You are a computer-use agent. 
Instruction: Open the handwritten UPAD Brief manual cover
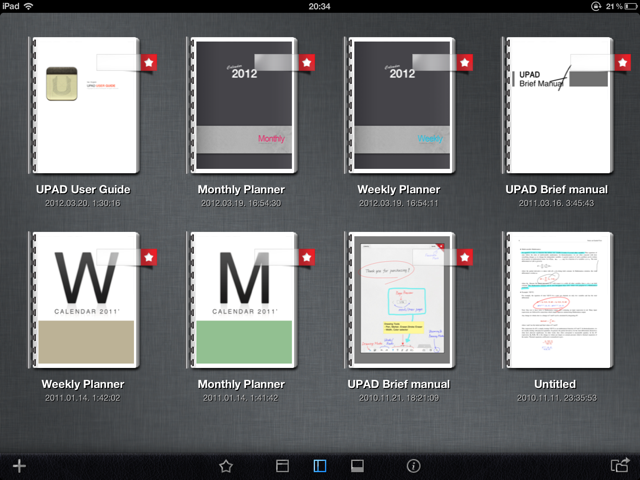click(400, 300)
